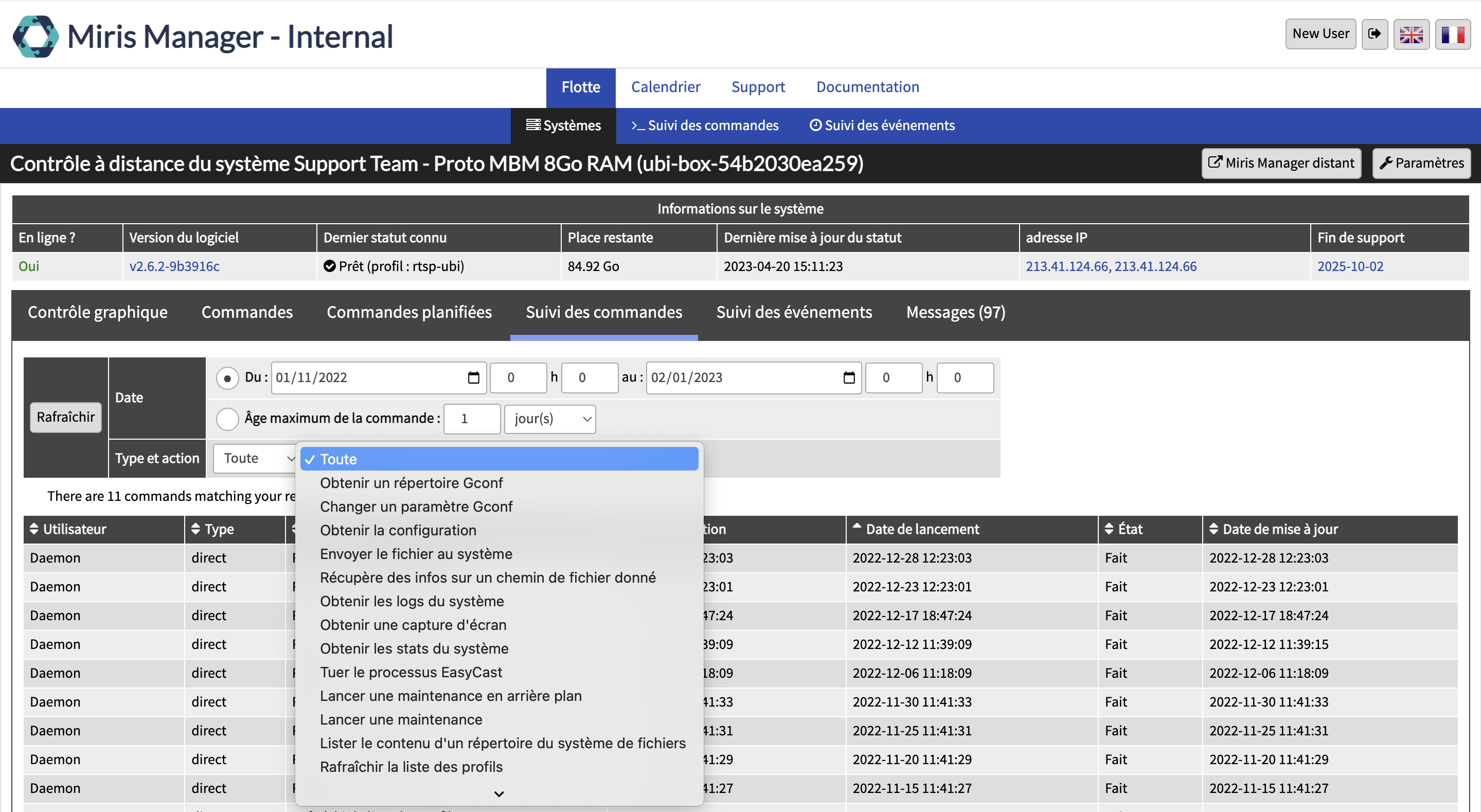Click the logout icon button
Viewport: 1481px width, 812px height.
tap(1375, 34)
